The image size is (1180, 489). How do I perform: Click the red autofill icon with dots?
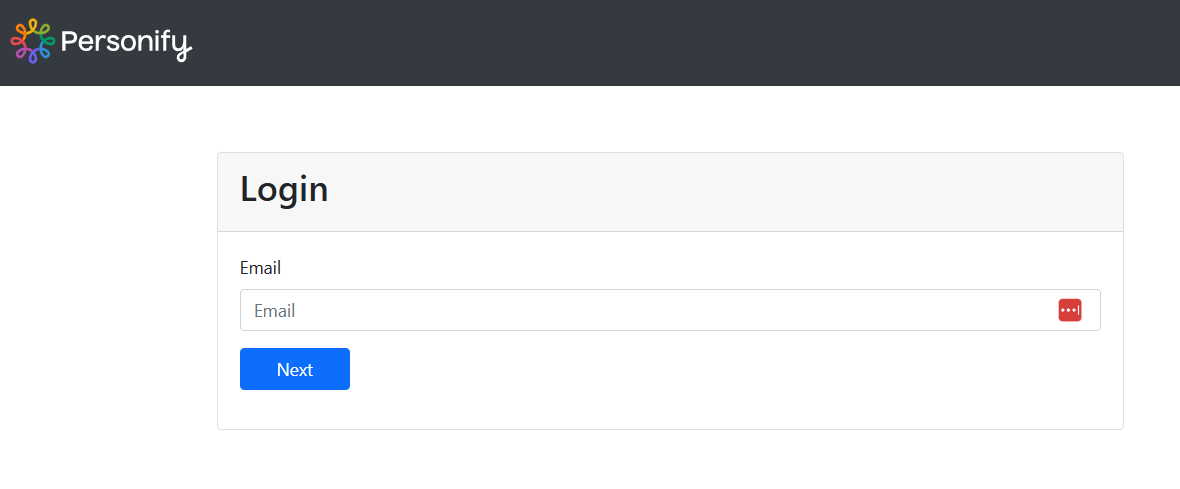click(1069, 310)
